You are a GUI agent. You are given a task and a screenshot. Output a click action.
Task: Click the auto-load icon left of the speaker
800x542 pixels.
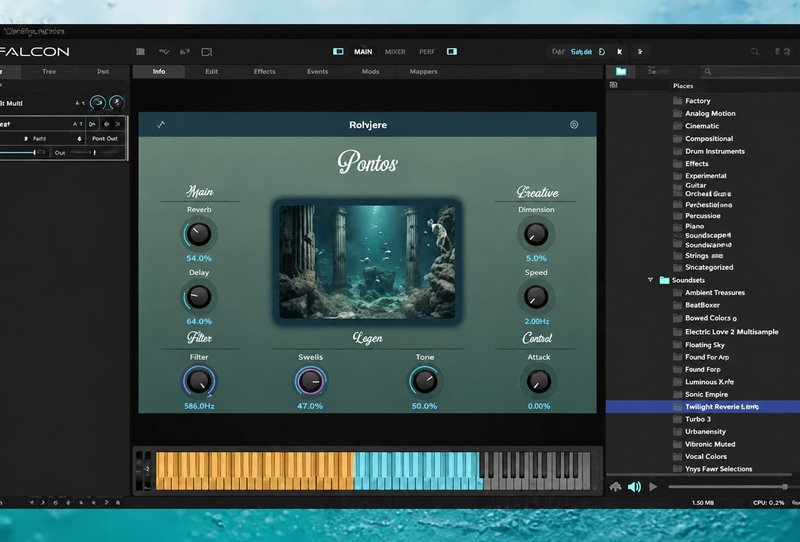pos(615,487)
